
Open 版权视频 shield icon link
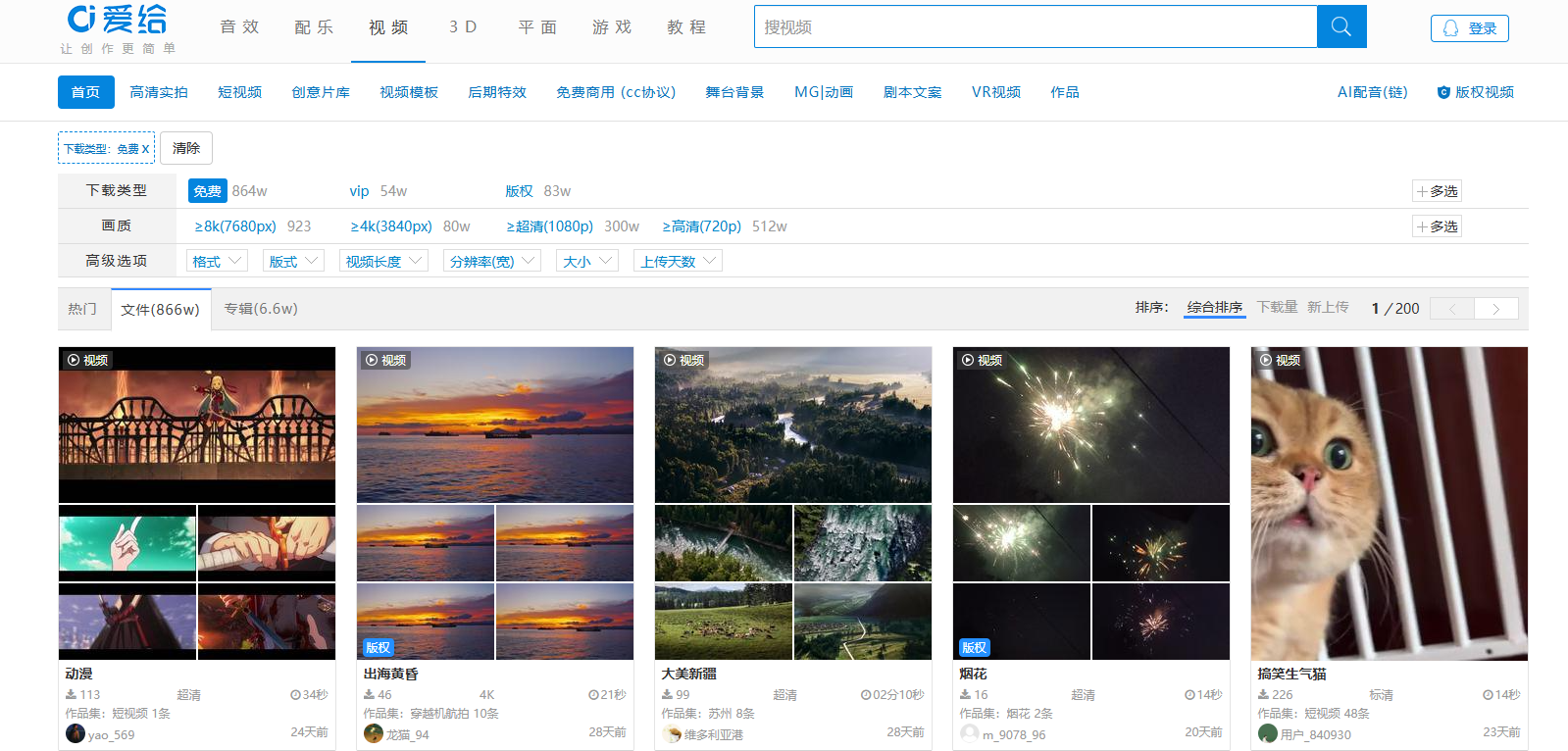[x=1476, y=92]
